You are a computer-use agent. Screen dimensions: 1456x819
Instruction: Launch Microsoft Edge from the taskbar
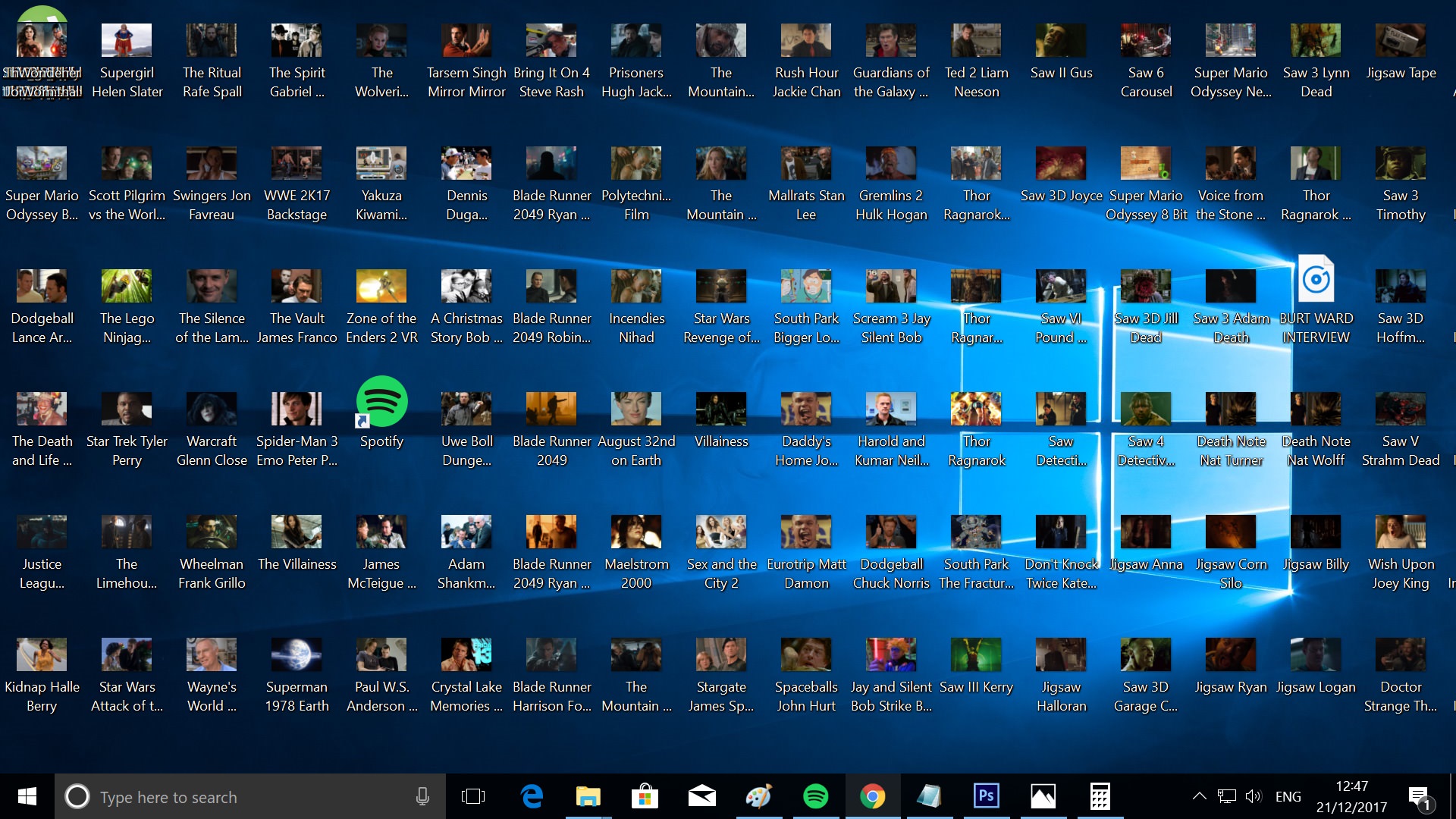(532, 796)
